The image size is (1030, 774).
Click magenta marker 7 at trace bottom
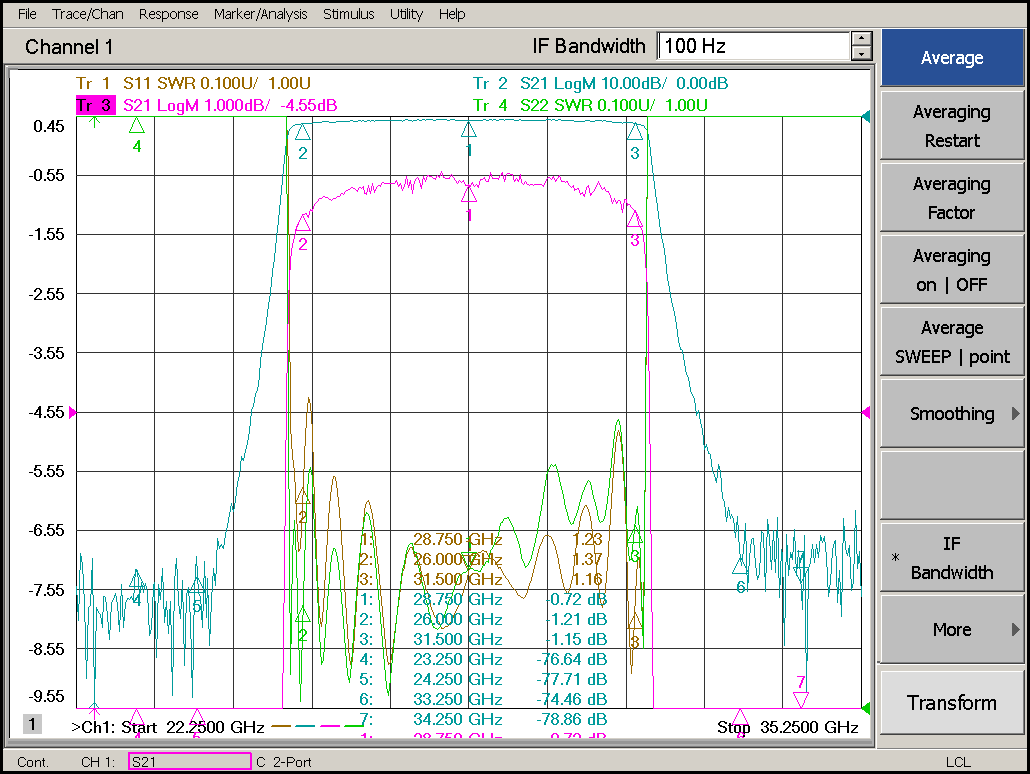800,698
